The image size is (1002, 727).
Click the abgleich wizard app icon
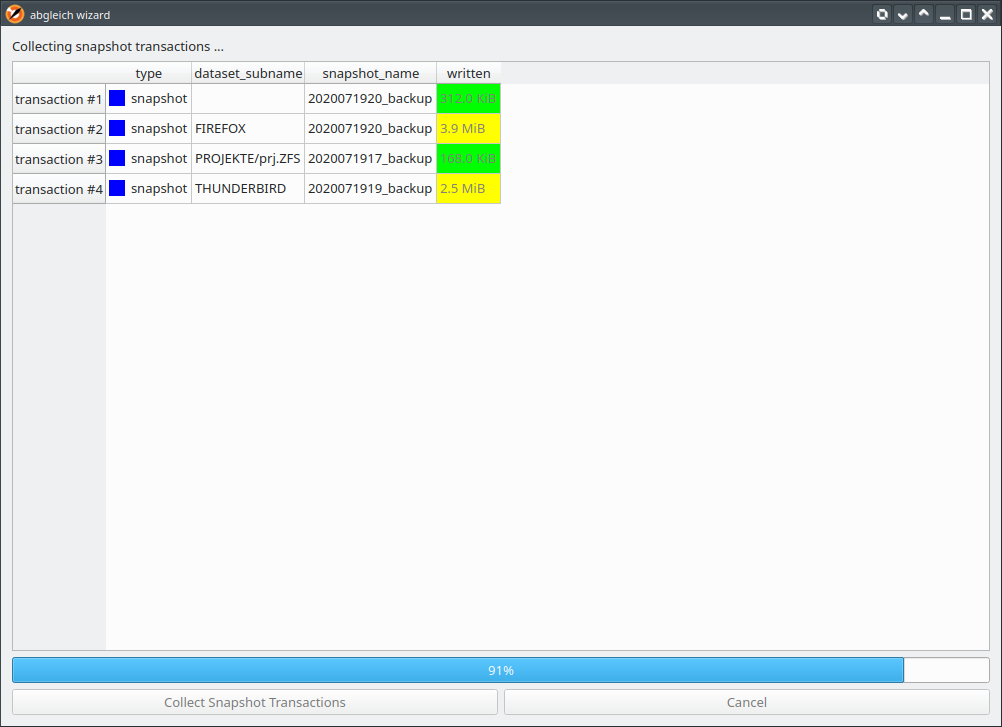14,14
